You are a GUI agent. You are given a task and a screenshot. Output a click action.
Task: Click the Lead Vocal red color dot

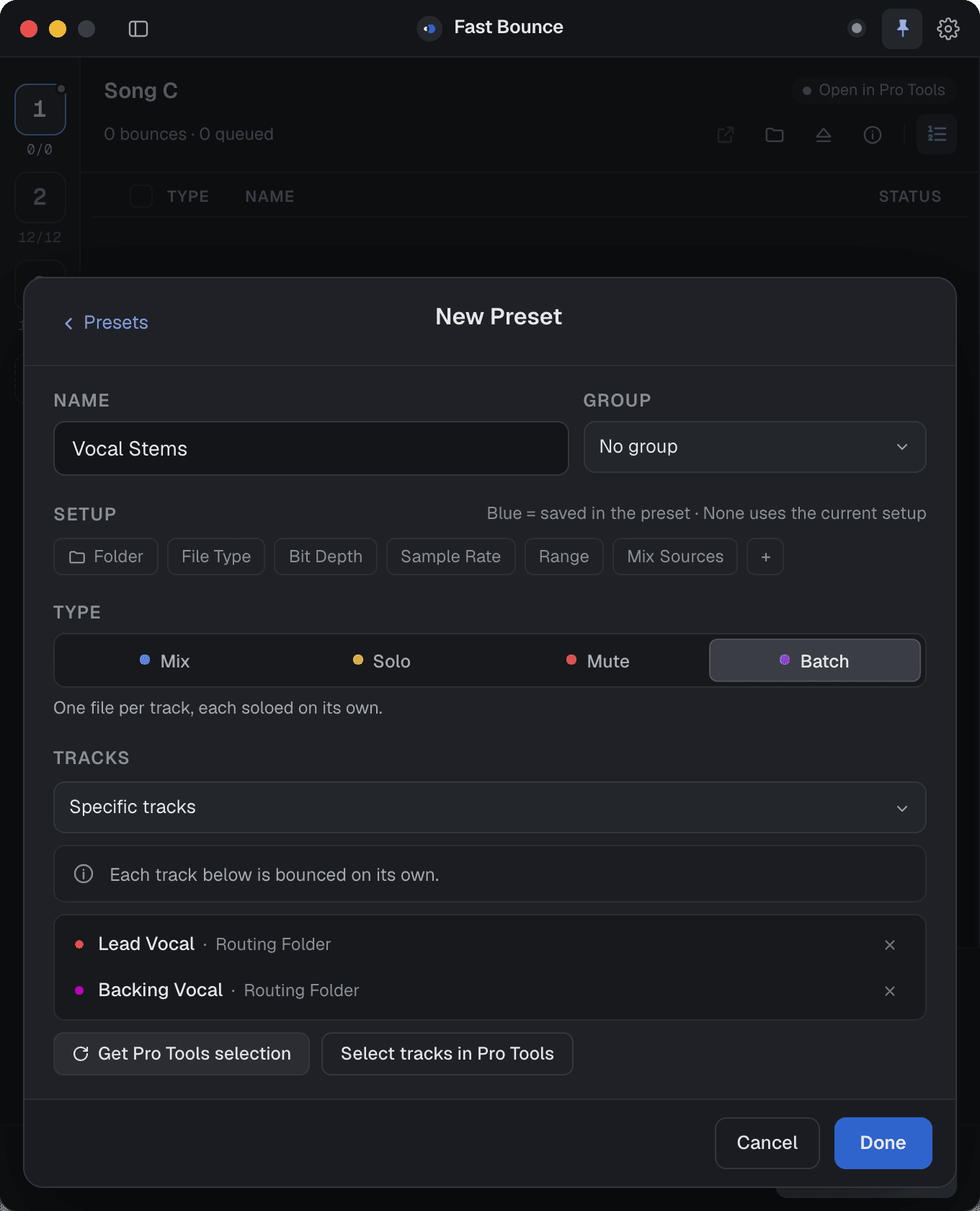(x=79, y=944)
